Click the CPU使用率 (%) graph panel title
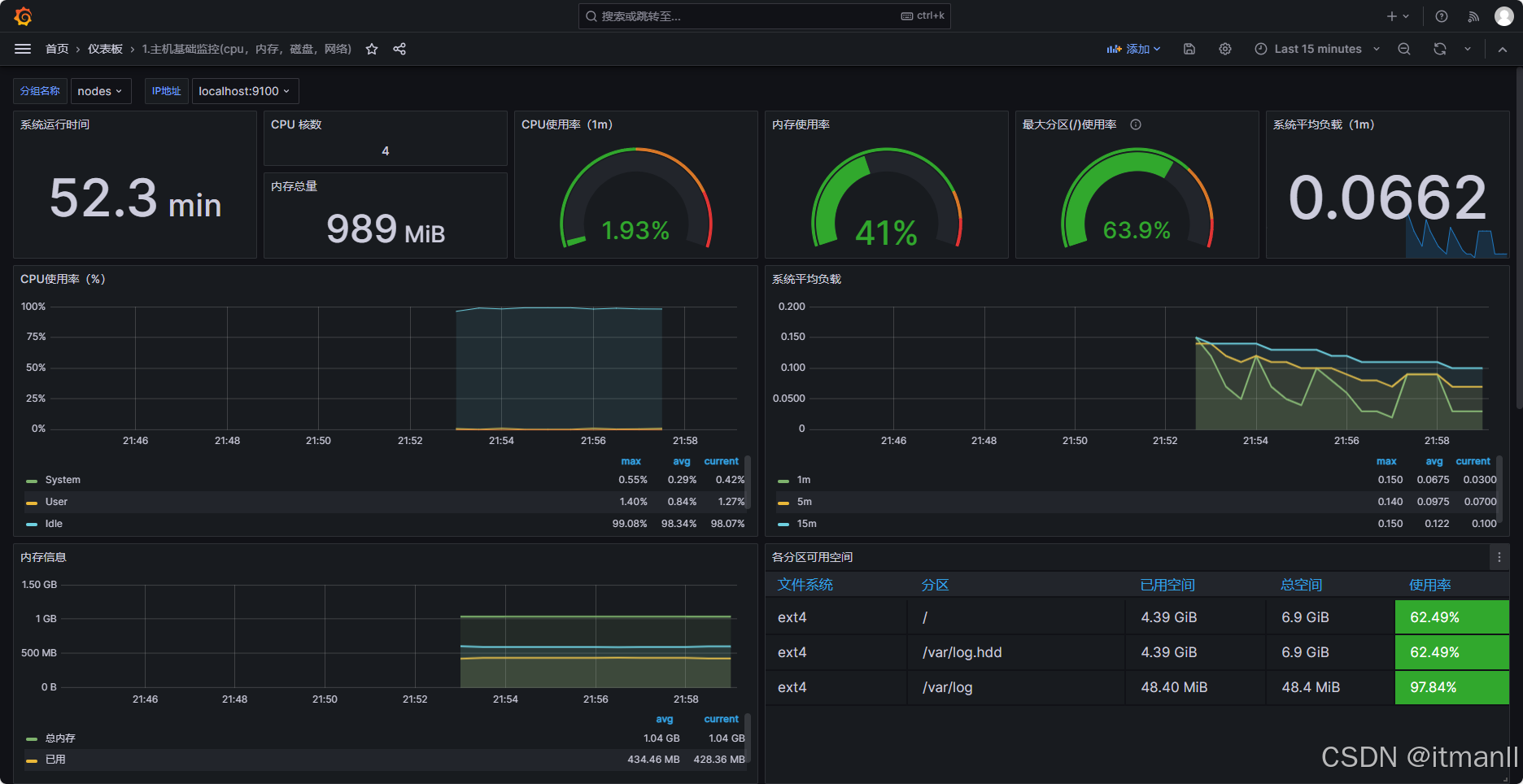This screenshot has height=784, width=1523. point(63,279)
